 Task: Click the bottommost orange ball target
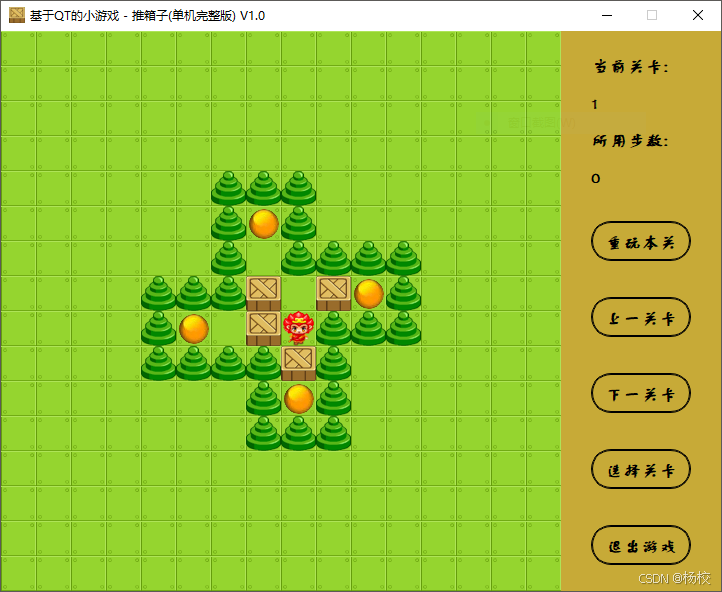tap(299, 399)
